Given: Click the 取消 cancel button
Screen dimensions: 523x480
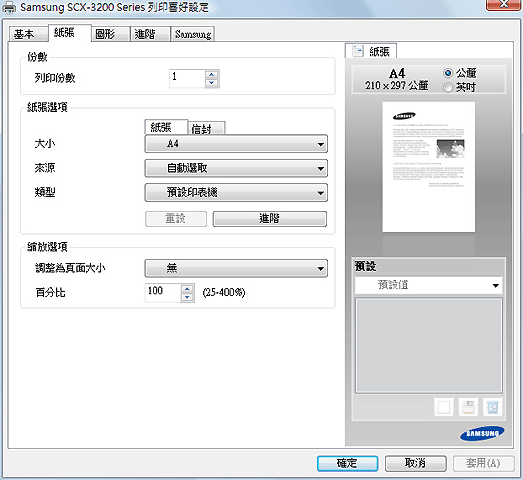Looking at the screenshot, I should [416, 463].
